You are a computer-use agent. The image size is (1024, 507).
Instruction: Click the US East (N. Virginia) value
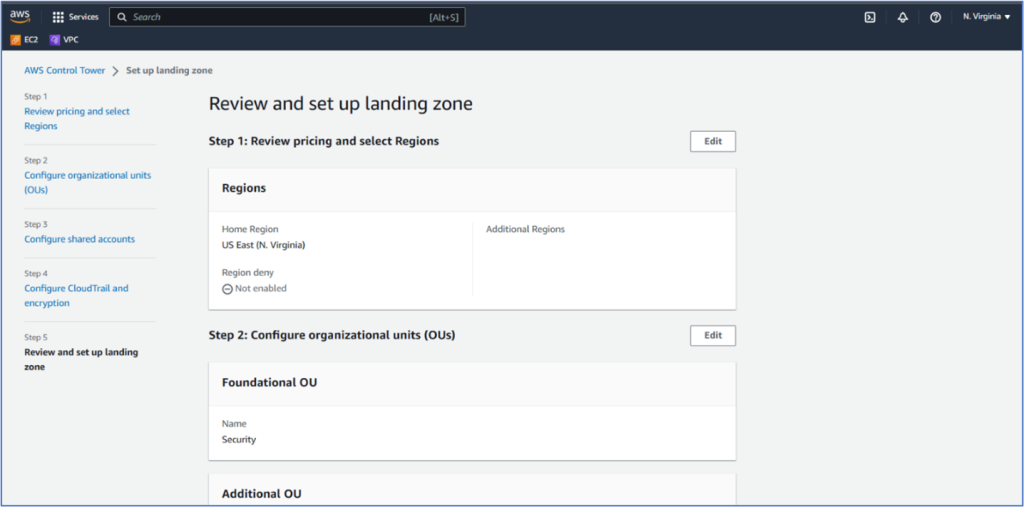point(263,246)
